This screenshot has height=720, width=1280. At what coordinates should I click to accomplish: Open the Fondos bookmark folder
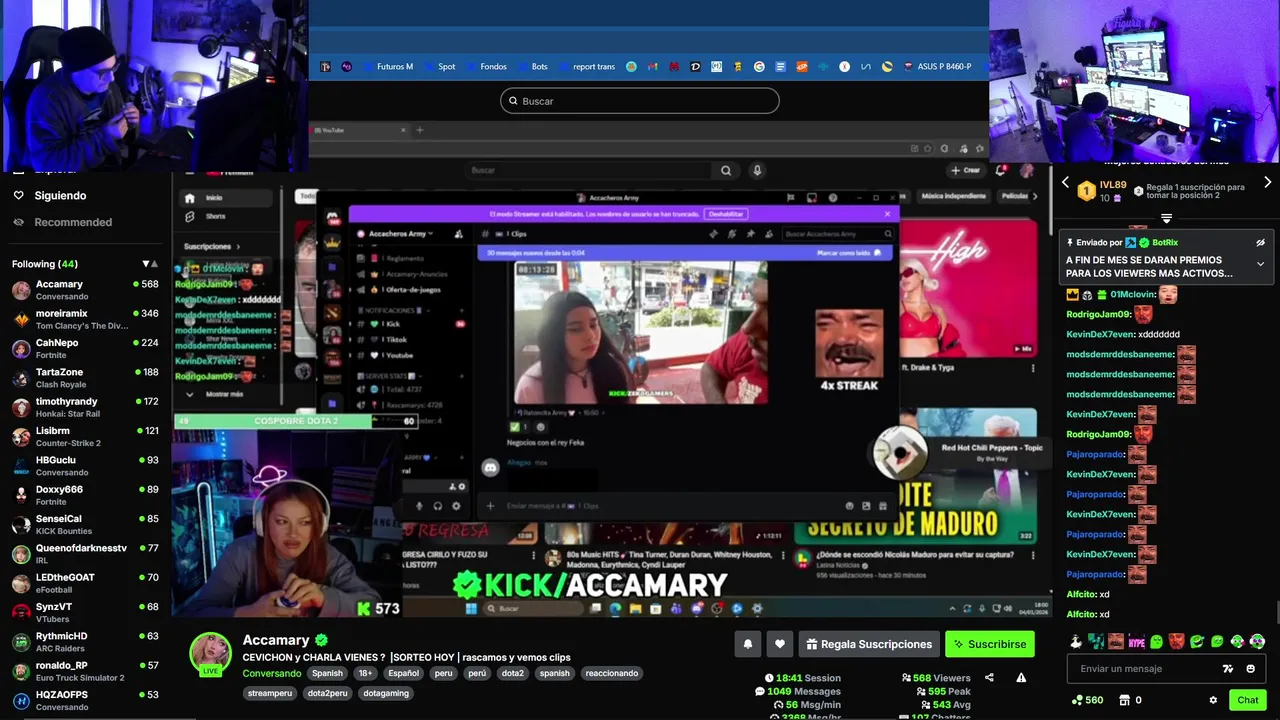click(x=486, y=67)
